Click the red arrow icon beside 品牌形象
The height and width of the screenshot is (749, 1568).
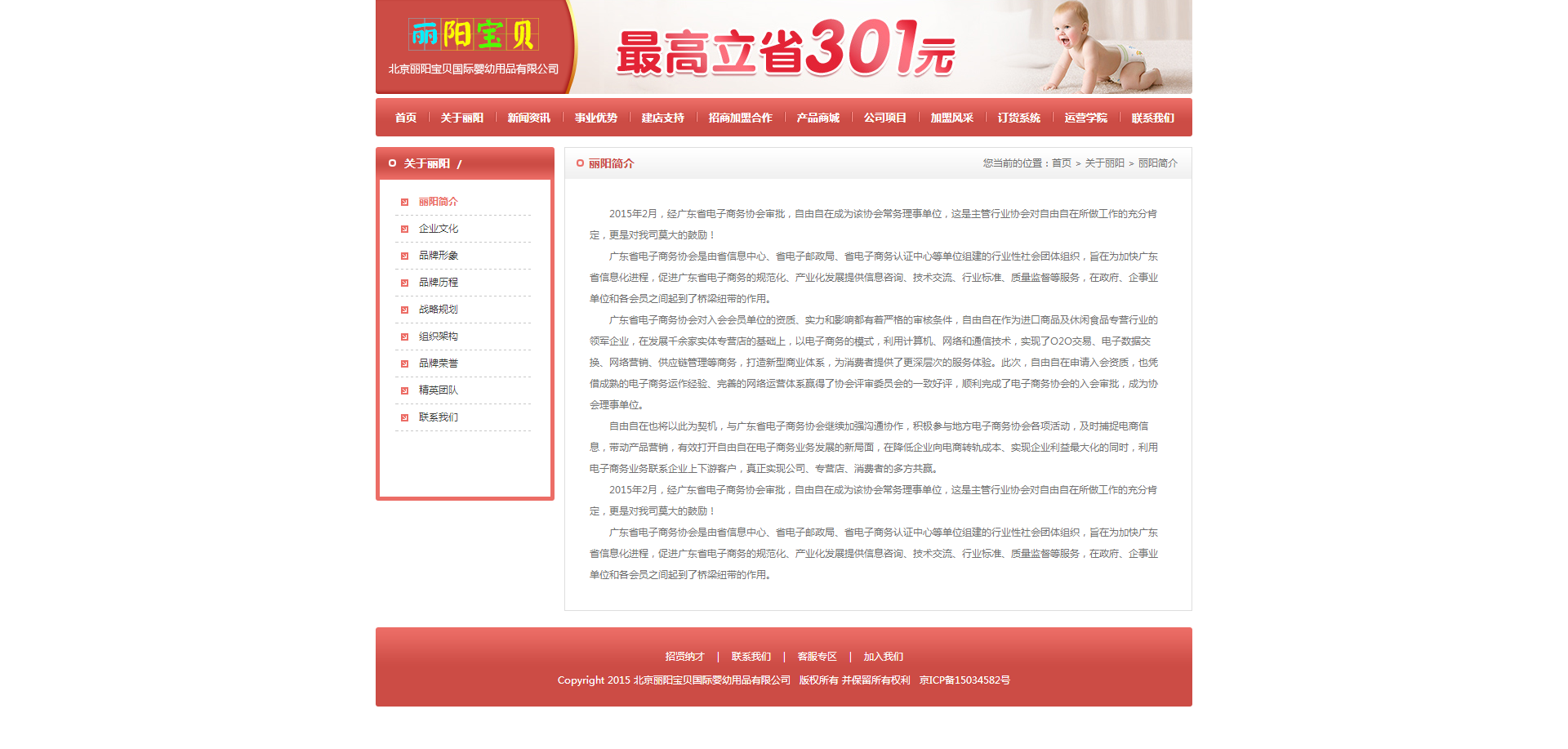click(404, 256)
